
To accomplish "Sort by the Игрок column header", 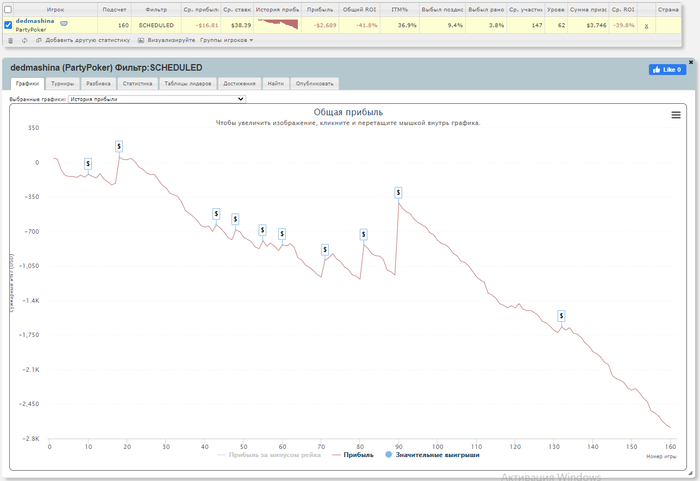I will click(55, 9).
